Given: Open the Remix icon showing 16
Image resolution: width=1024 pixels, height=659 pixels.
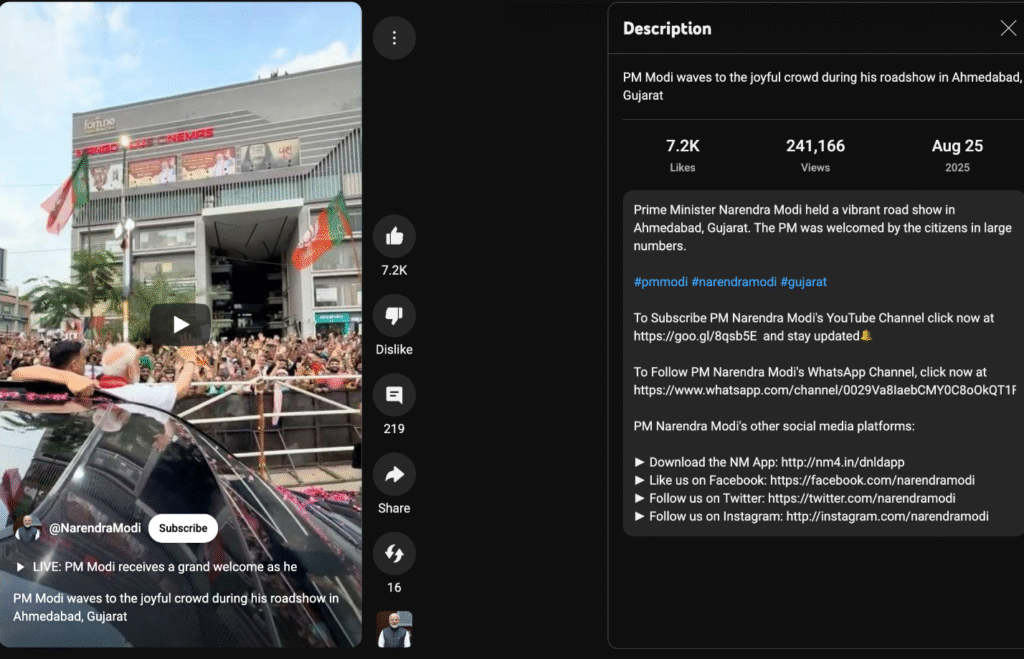Looking at the screenshot, I should [x=394, y=554].
